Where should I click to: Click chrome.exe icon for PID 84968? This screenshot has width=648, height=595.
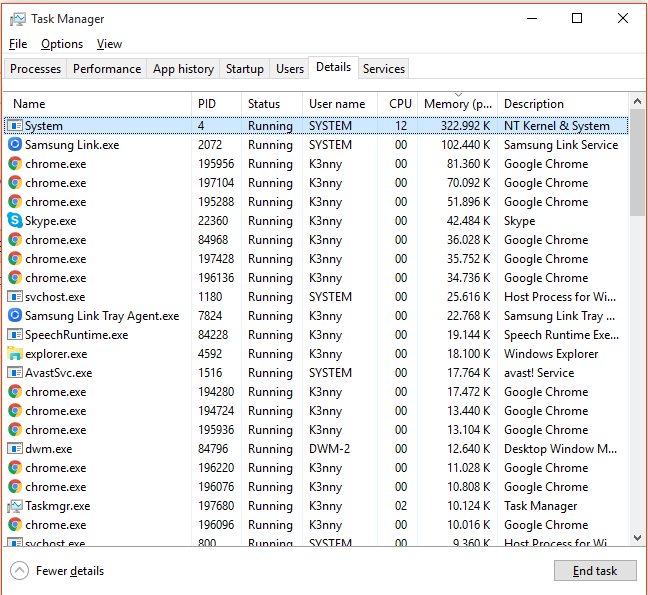point(15,240)
